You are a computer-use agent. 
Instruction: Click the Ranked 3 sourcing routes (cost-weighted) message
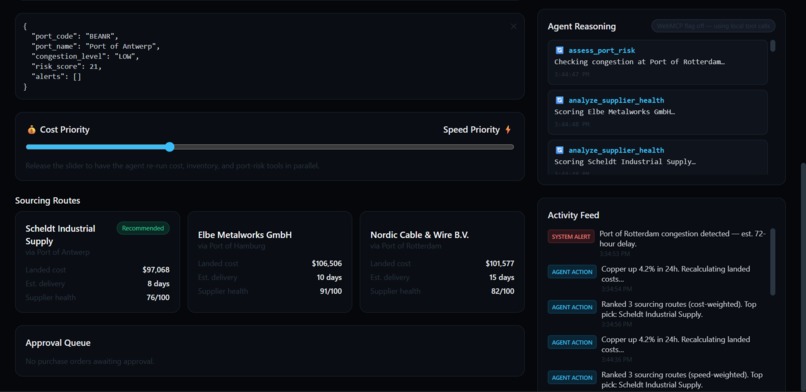(679, 309)
